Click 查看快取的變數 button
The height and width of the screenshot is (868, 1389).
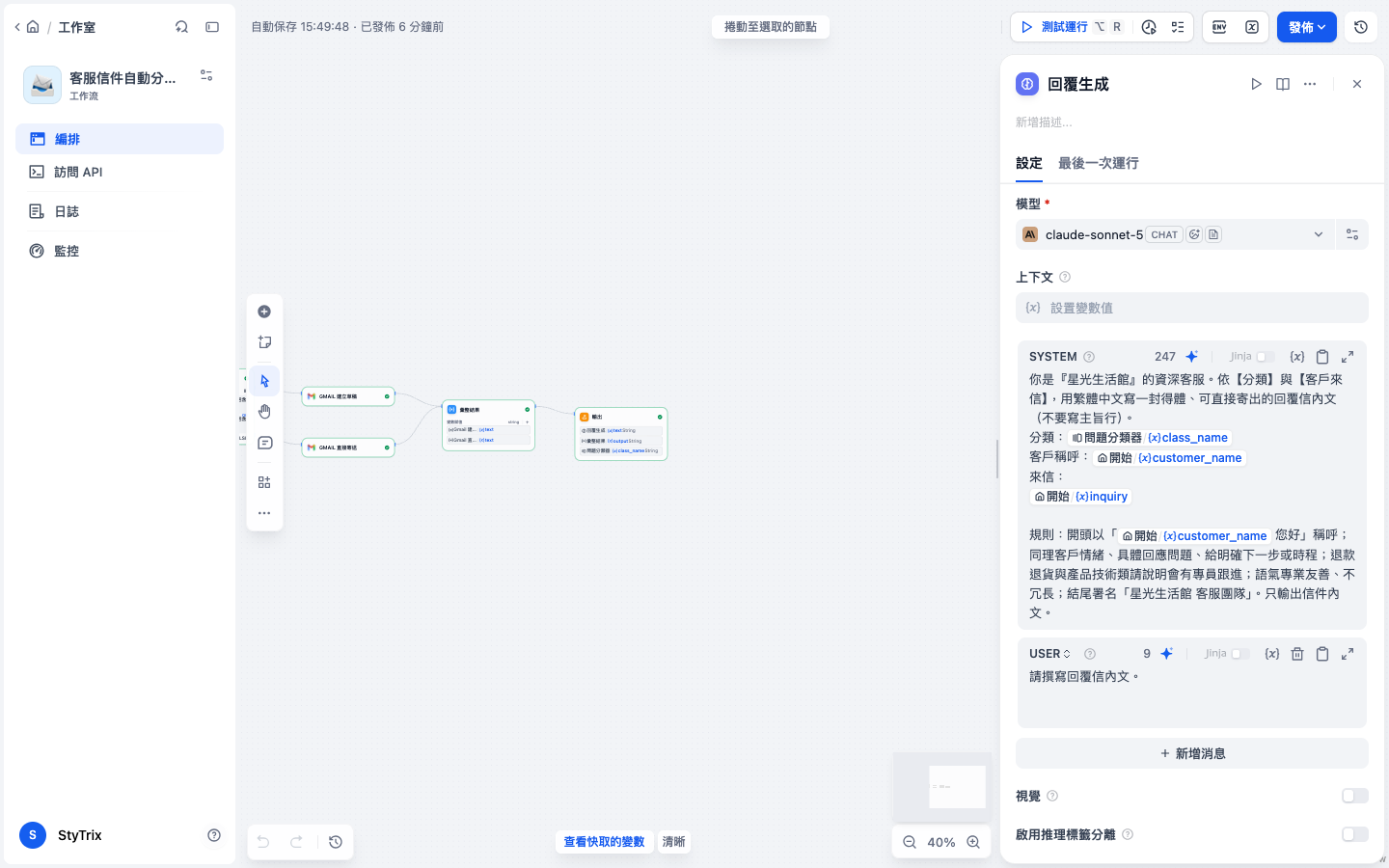(x=604, y=842)
